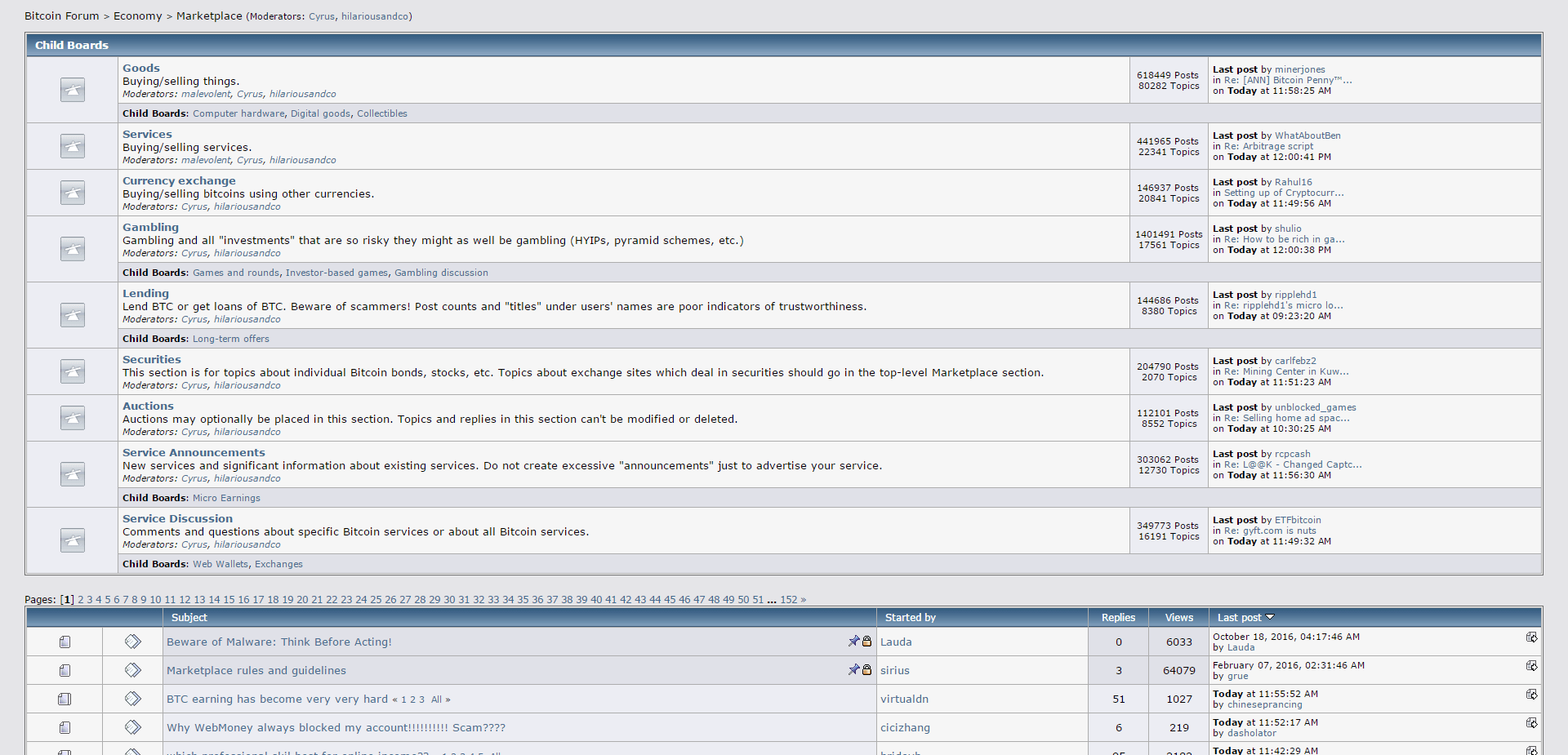
Task: Open the Securities board
Action: (152, 360)
